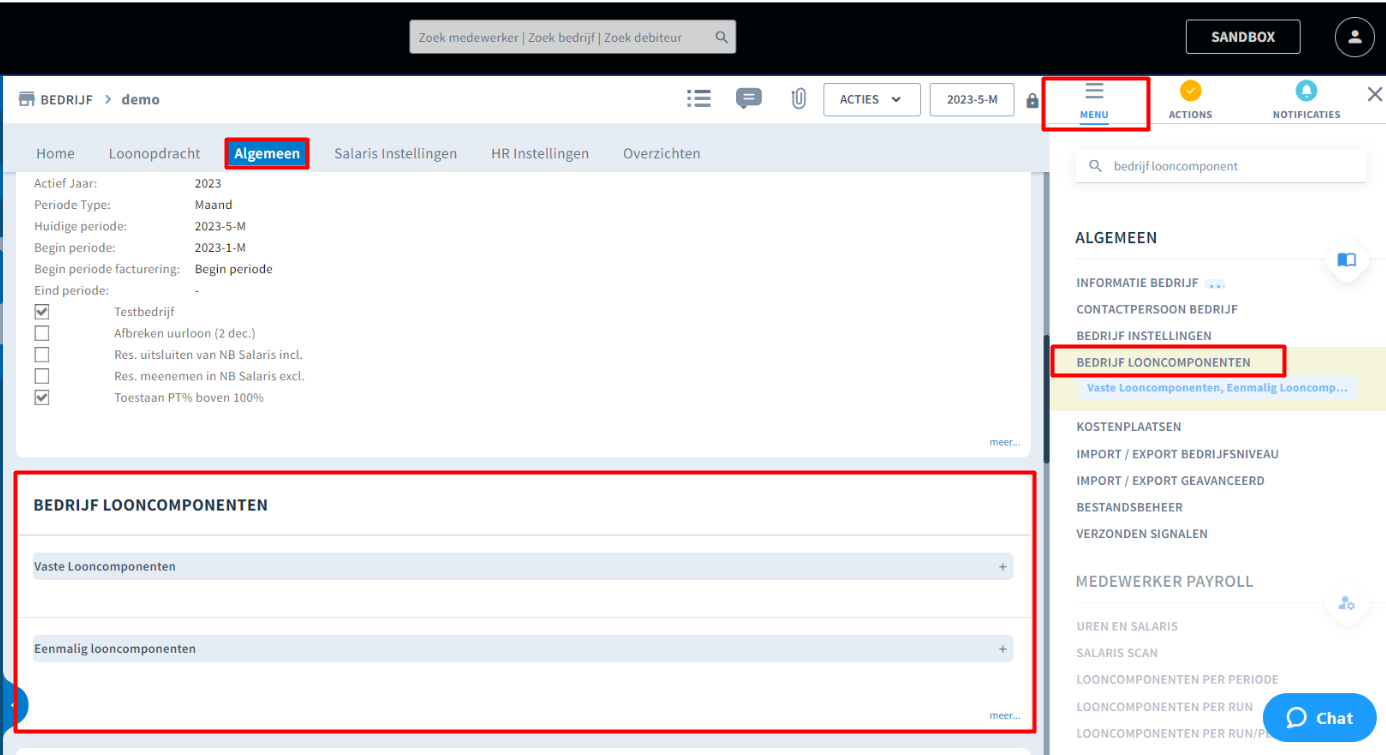Click the book icon next to Algemeen

pyautogui.click(x=1346, y=260)
